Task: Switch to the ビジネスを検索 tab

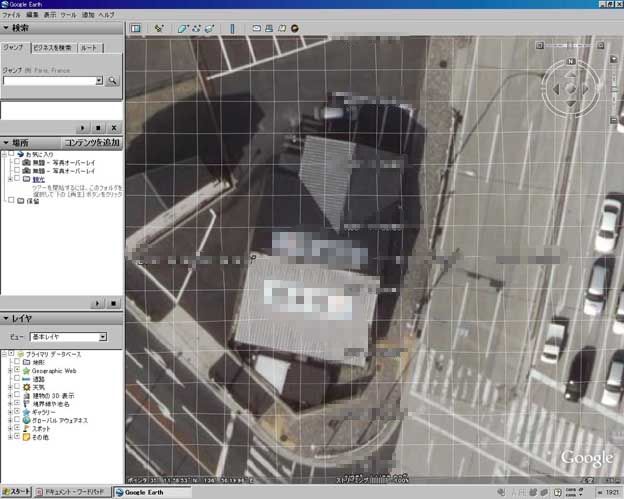Action: click(53, 48)
